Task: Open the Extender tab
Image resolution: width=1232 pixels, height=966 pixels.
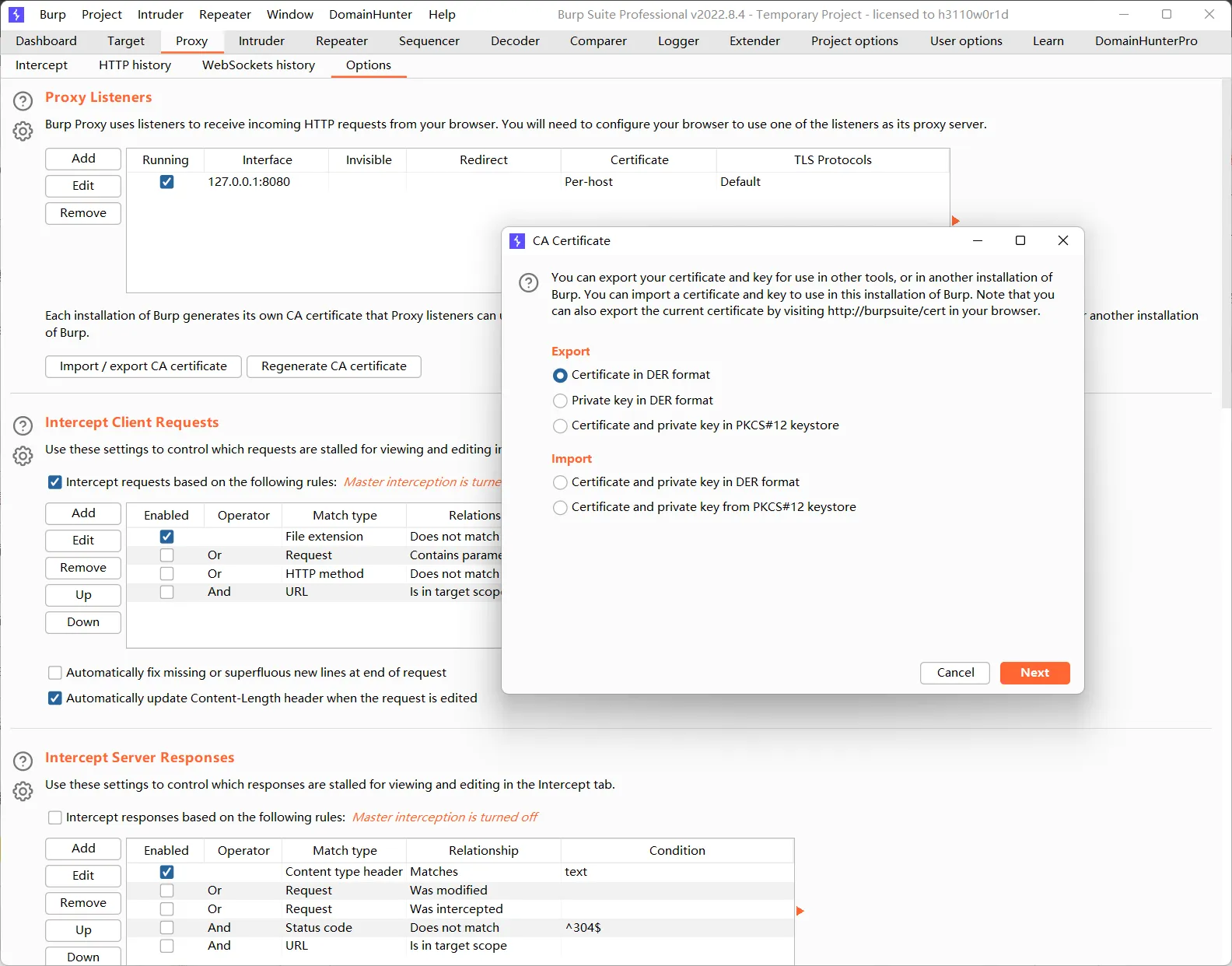Action: click(x=754, y=41)
